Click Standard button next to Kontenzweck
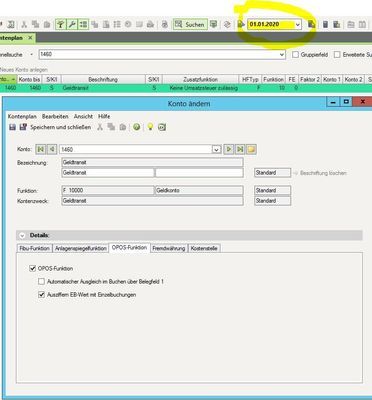372x400 pixels. coord(272,201)
